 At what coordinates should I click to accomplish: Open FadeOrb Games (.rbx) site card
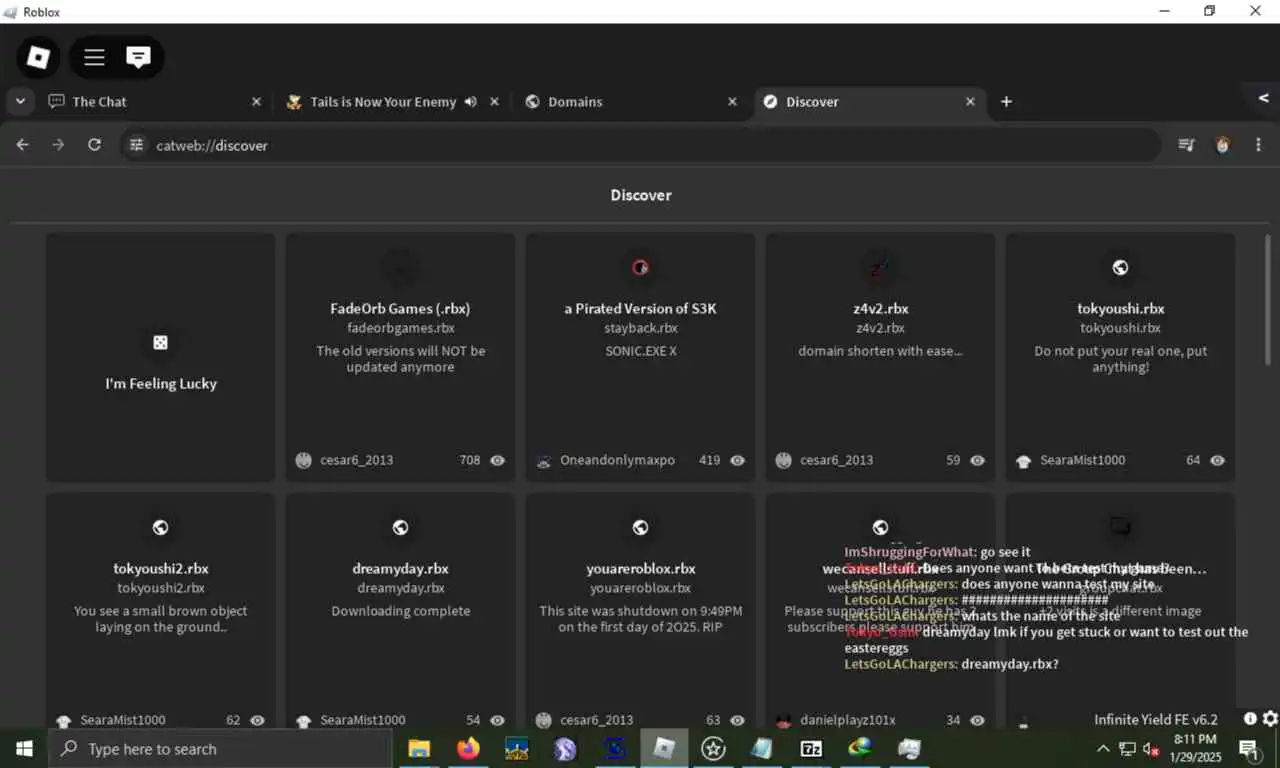[x=400, y=358]
